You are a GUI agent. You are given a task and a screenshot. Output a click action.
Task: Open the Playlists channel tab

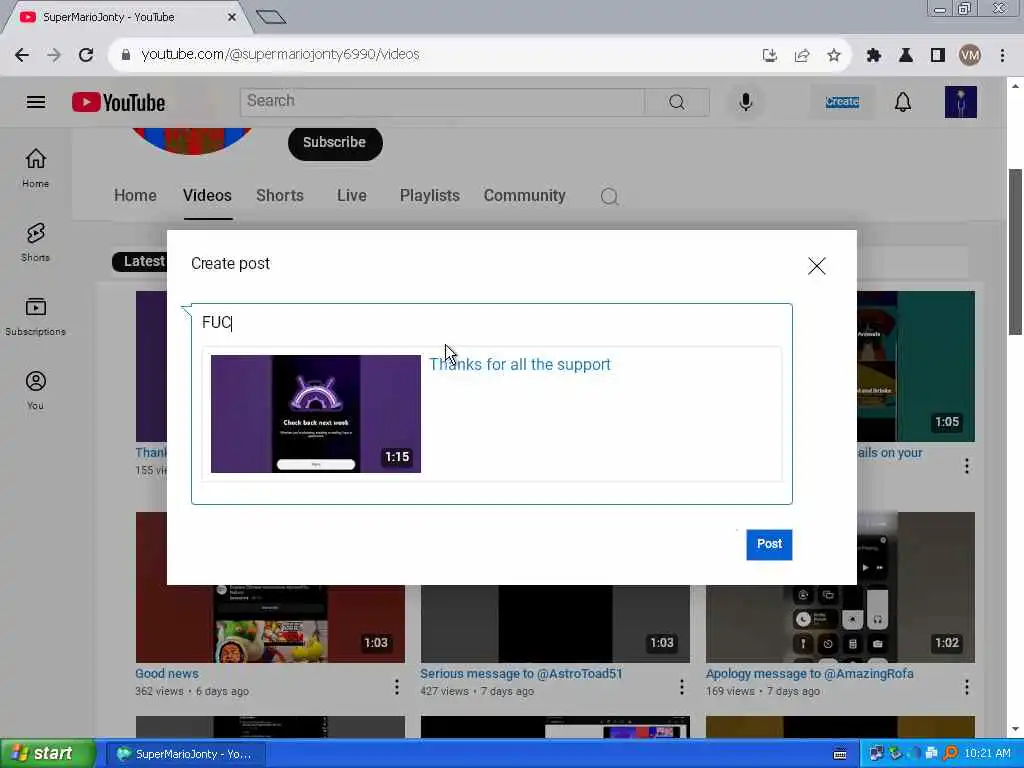(430, 195)
